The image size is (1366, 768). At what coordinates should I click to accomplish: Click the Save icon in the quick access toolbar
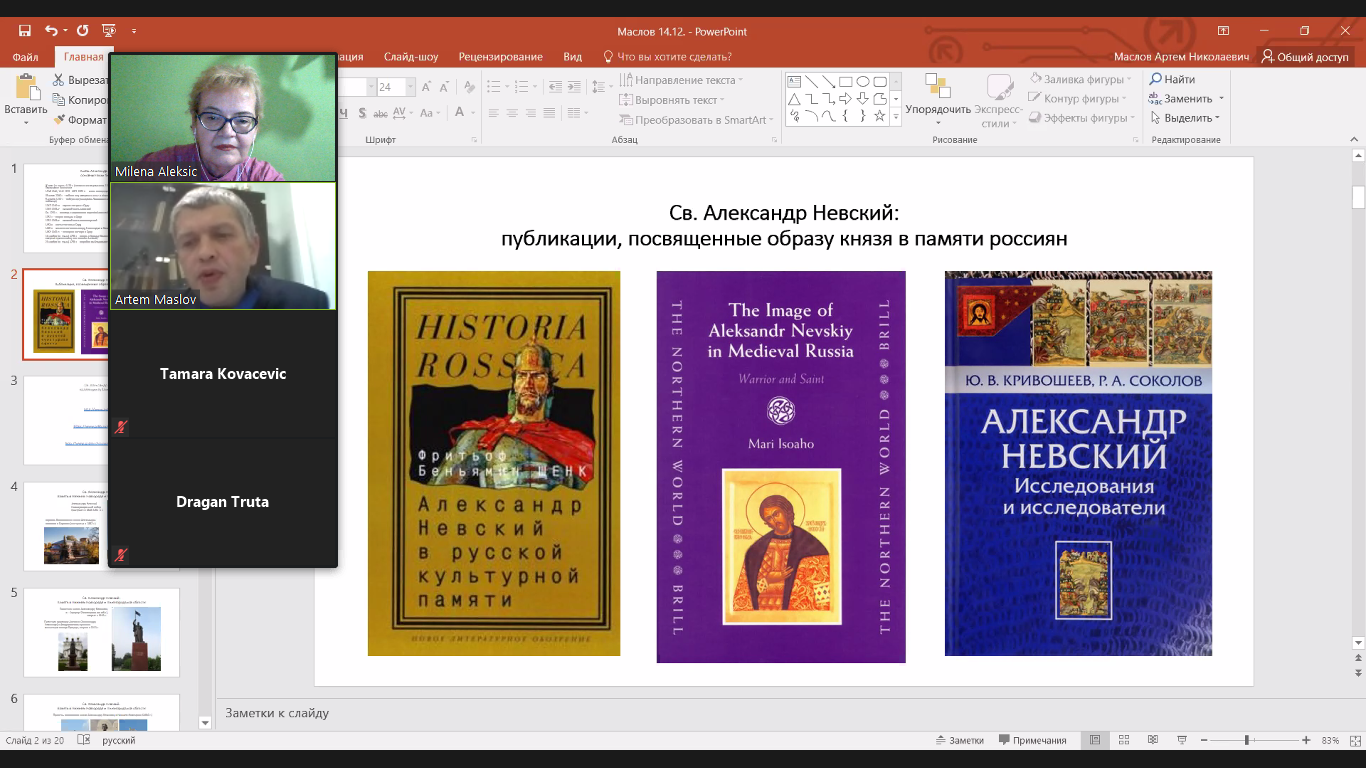click(x=25, y=31)
